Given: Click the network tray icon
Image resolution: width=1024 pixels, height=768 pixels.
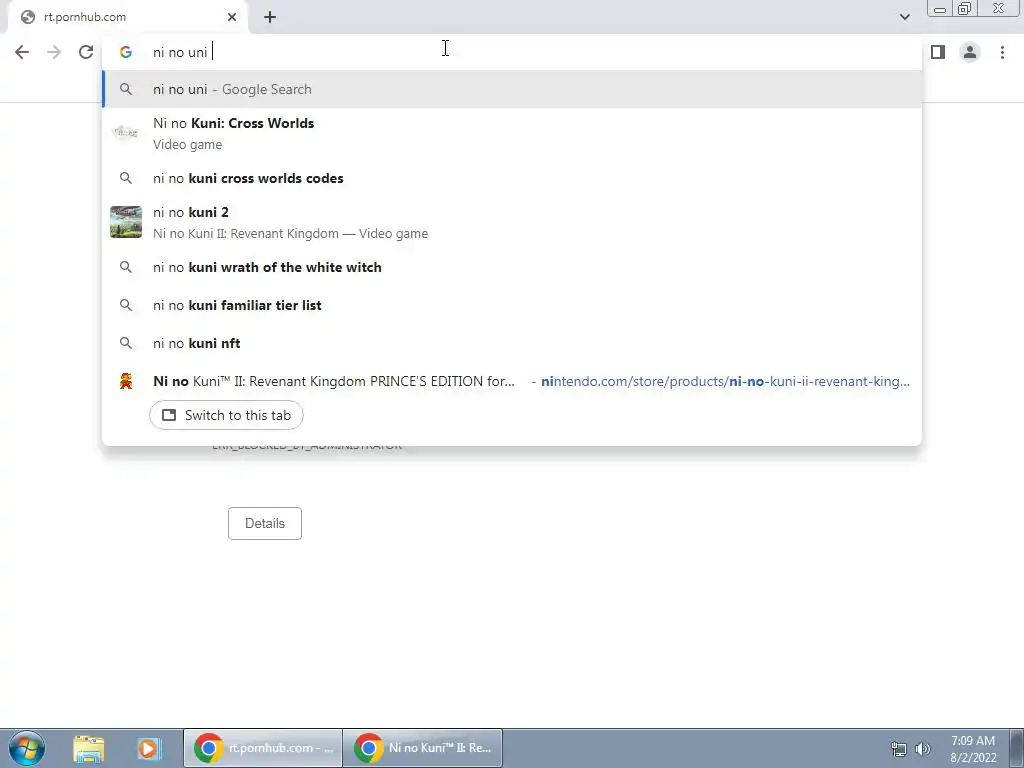Looking at the screenshot, I should click(x=899, y=749).
